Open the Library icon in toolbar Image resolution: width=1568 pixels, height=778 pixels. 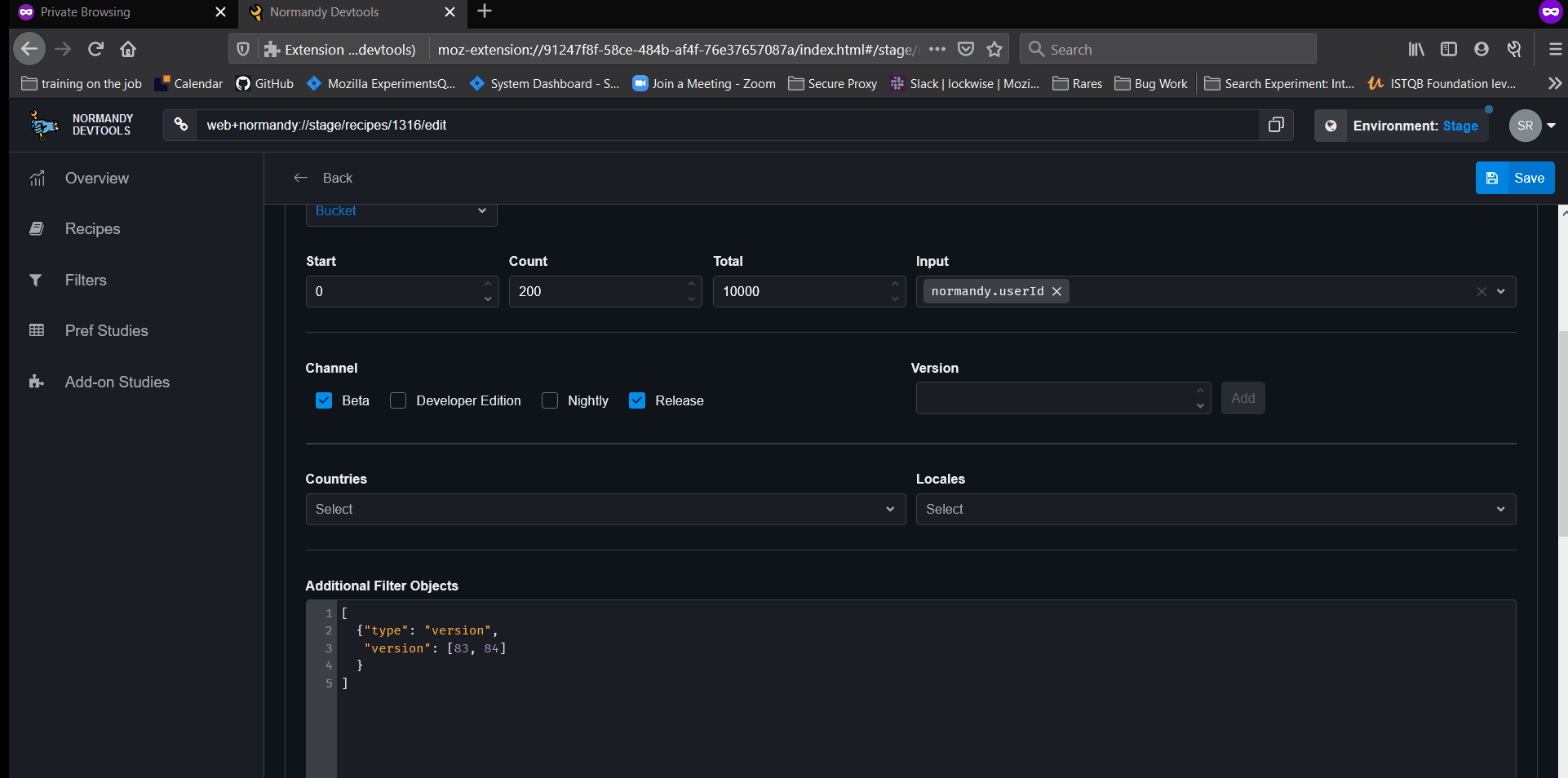[x=1416, y=49]
